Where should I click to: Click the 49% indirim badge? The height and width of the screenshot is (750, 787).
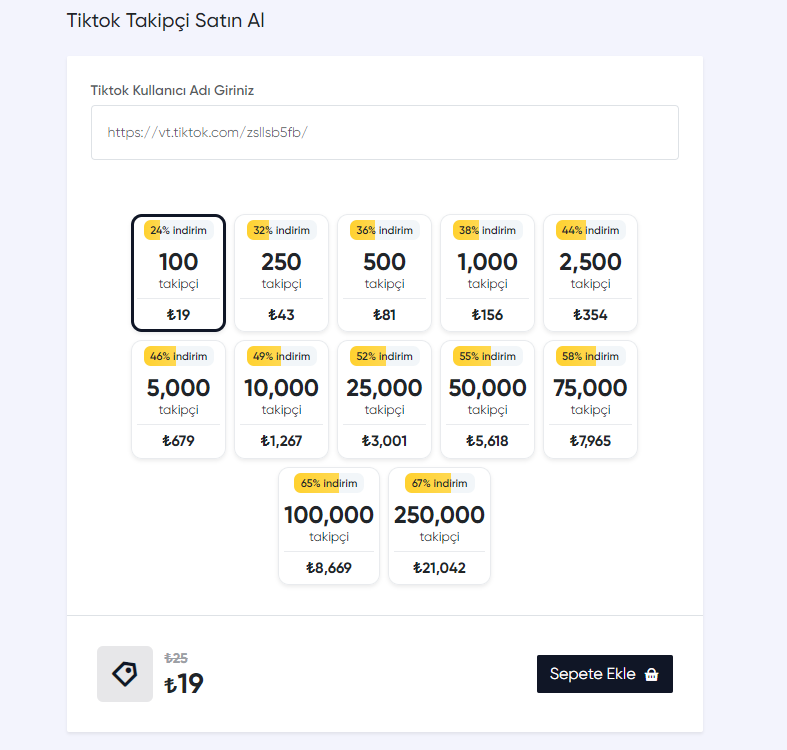[x=281, y=356]
